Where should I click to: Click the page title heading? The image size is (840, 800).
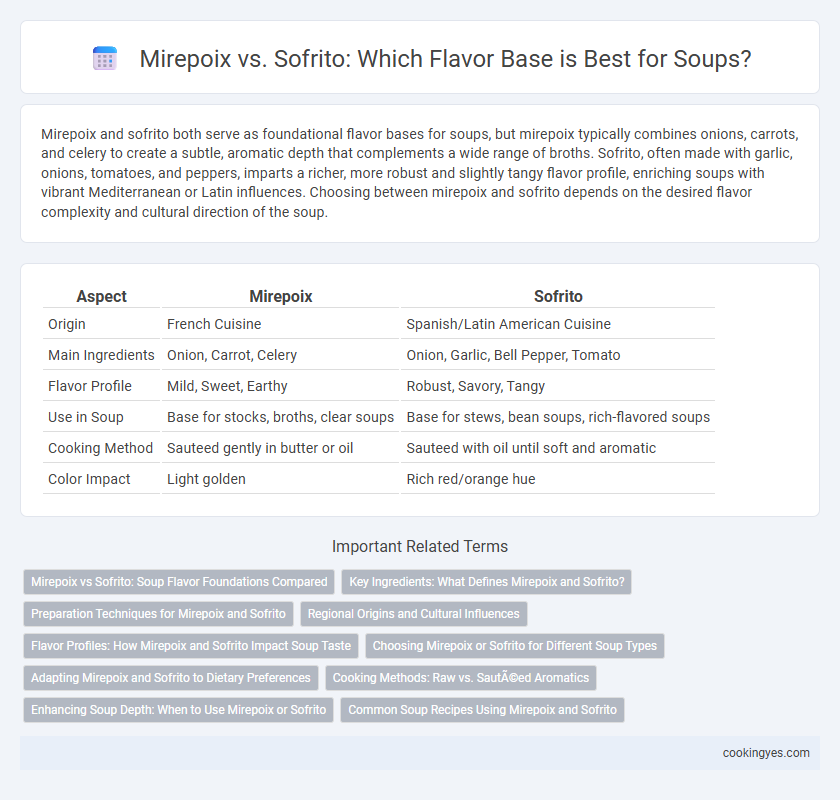445,59
